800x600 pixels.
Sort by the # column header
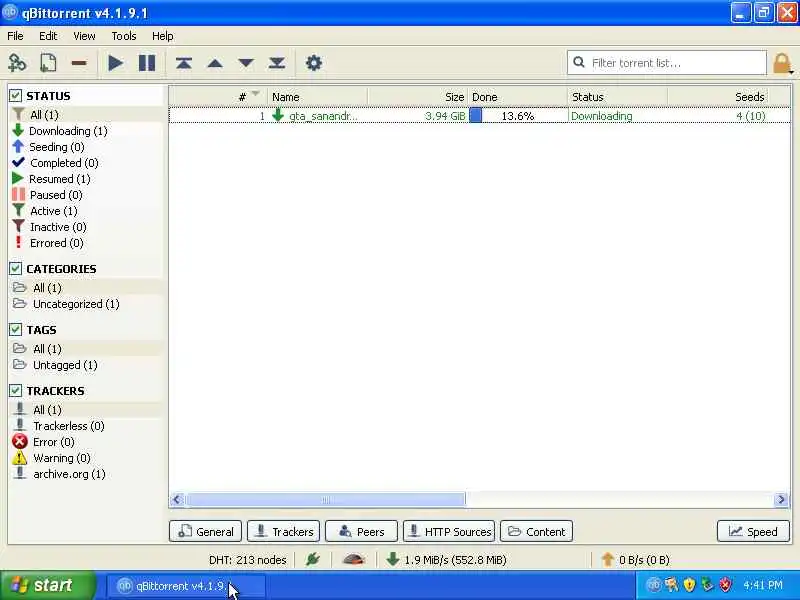(x=218, y=96)
